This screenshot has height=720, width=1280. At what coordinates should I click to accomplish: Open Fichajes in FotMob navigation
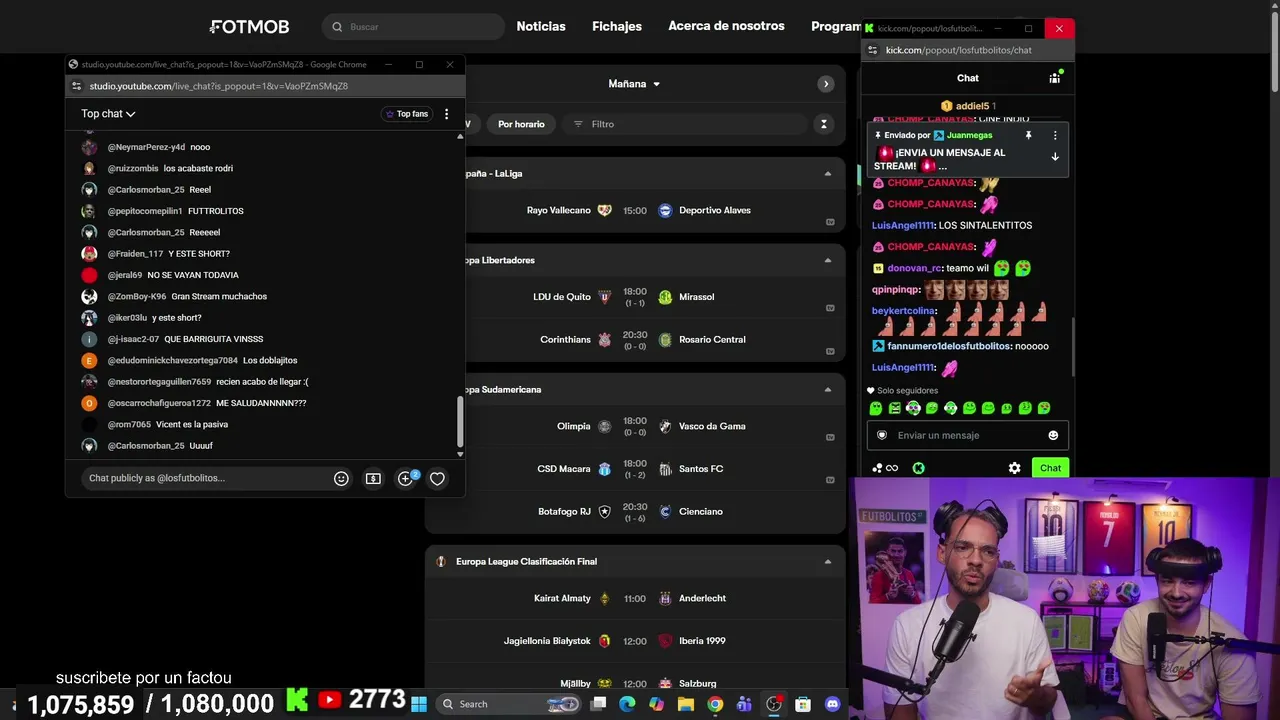coord(617,27)
